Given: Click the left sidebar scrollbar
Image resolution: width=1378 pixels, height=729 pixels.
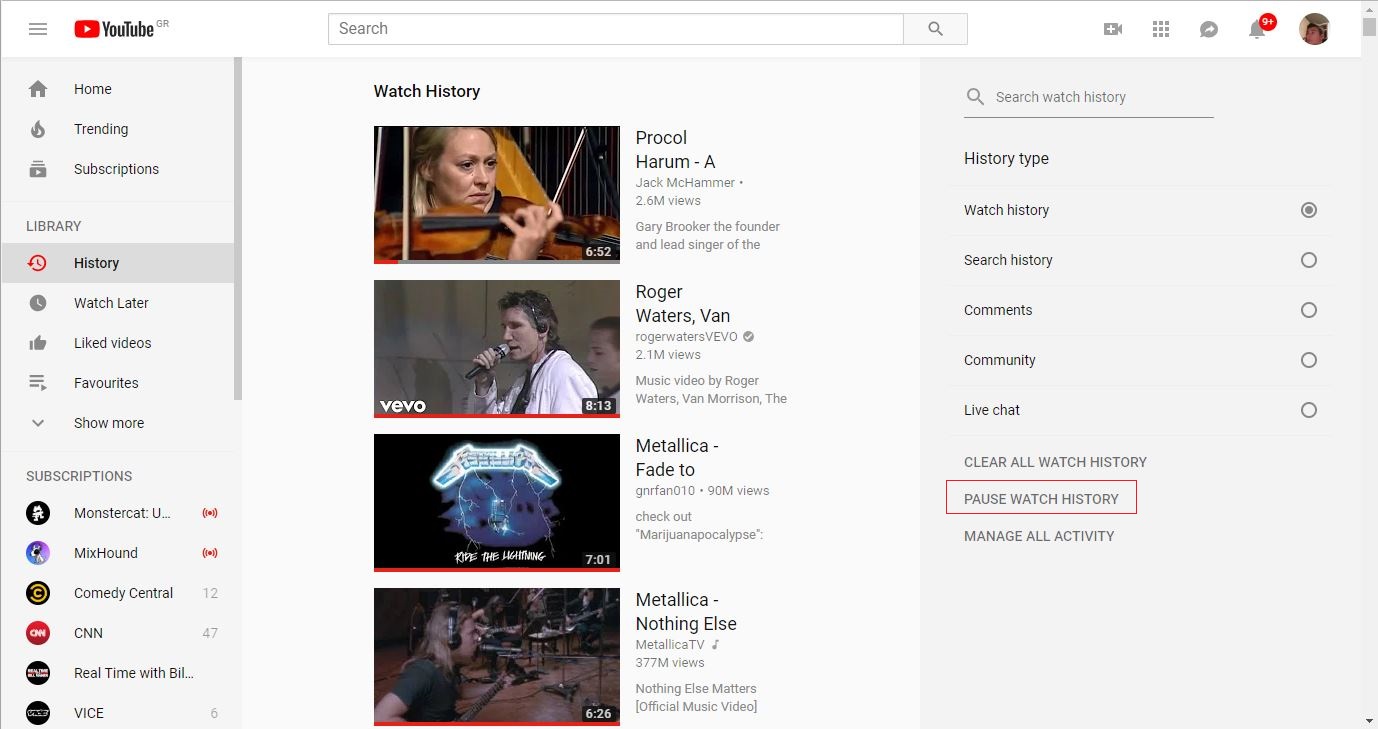Looking at the screenshot, I should point(238,229).
